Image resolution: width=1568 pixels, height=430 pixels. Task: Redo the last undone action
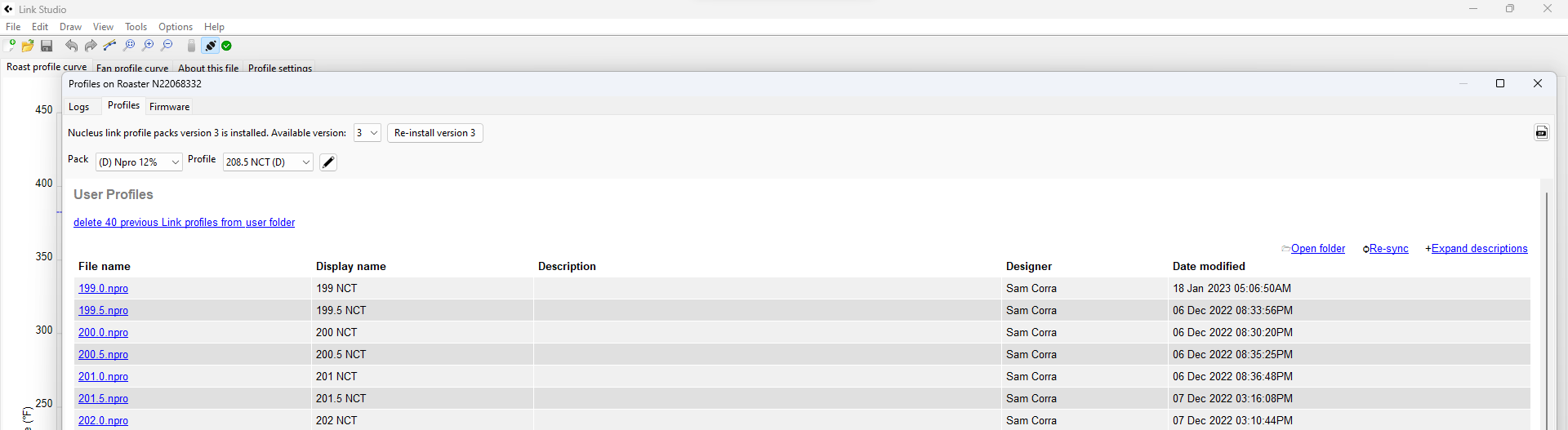click(91, 46)
